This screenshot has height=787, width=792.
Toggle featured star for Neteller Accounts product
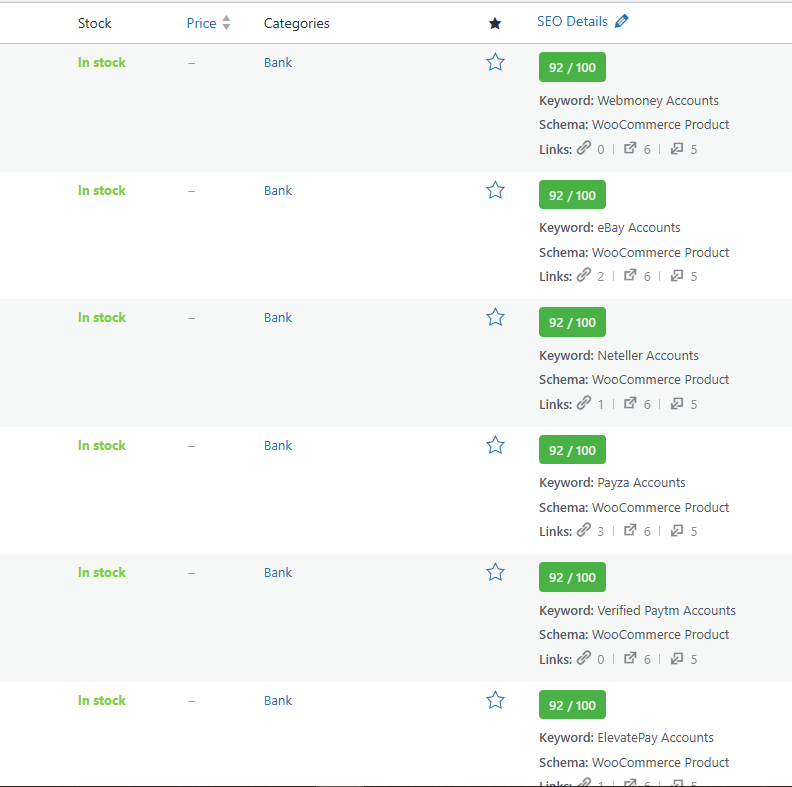(495, 318)
